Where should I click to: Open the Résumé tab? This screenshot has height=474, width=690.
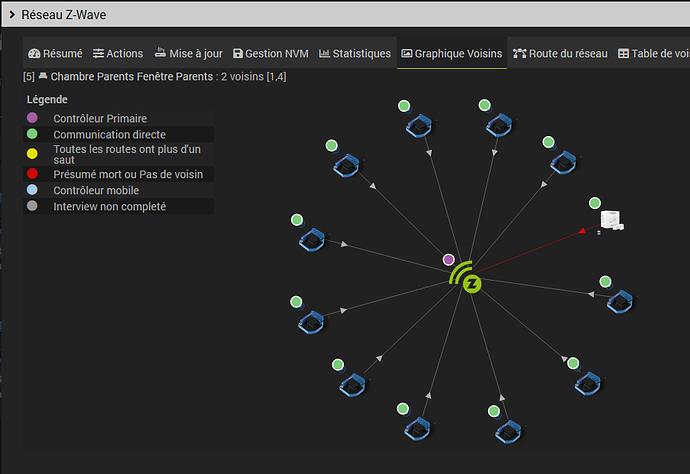pyautogui.click(x=55, y=53)
